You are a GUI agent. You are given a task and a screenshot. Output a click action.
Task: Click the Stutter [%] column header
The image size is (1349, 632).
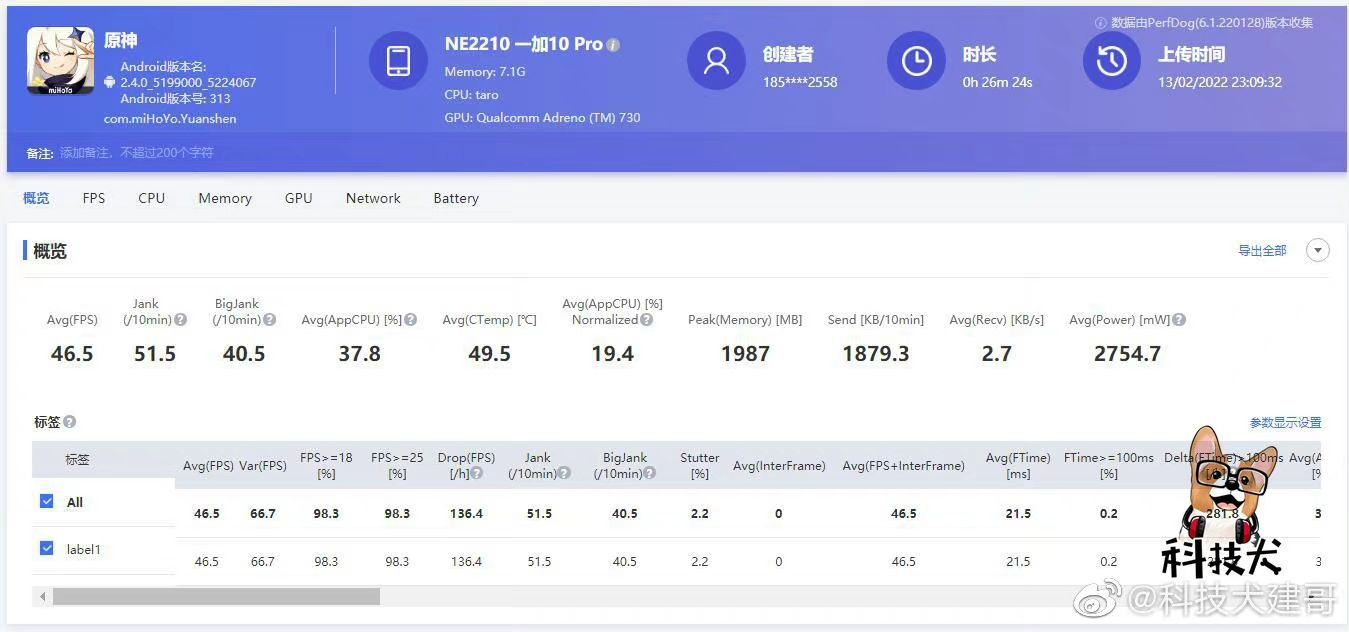(x=700, y=465)
